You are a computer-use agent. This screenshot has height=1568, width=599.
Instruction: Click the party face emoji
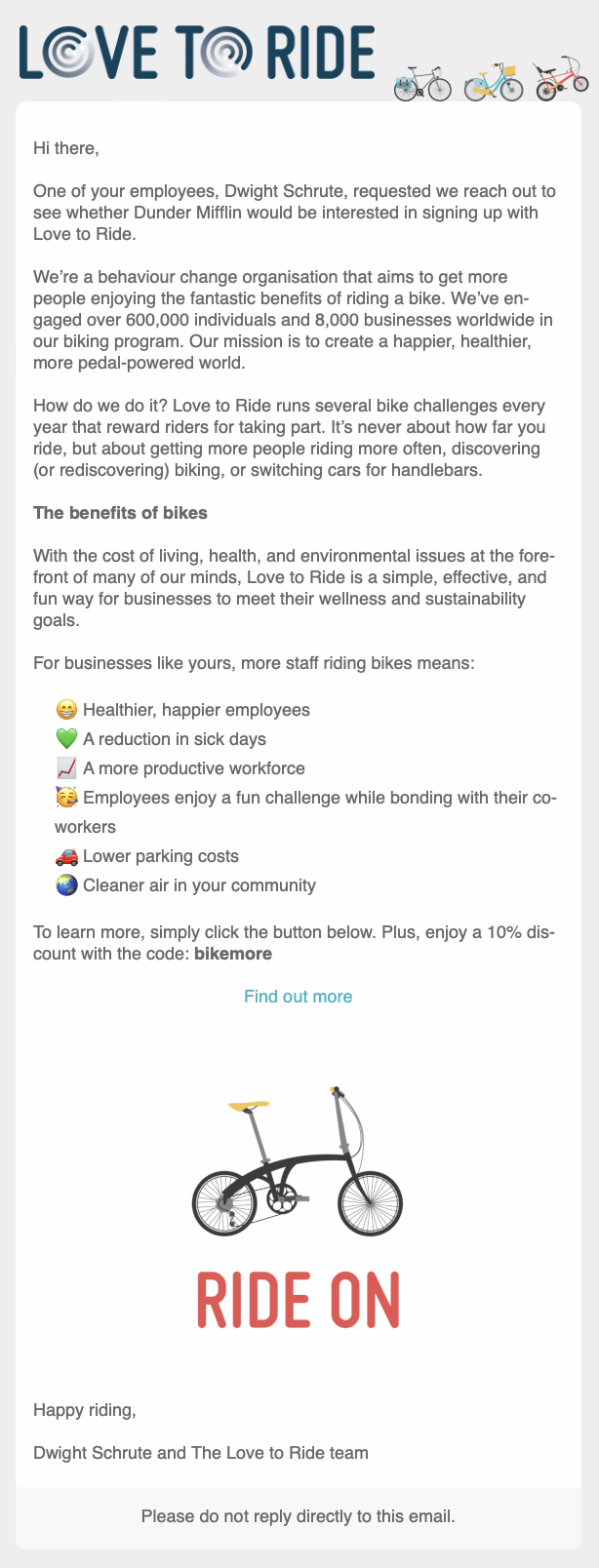point(66,798)
